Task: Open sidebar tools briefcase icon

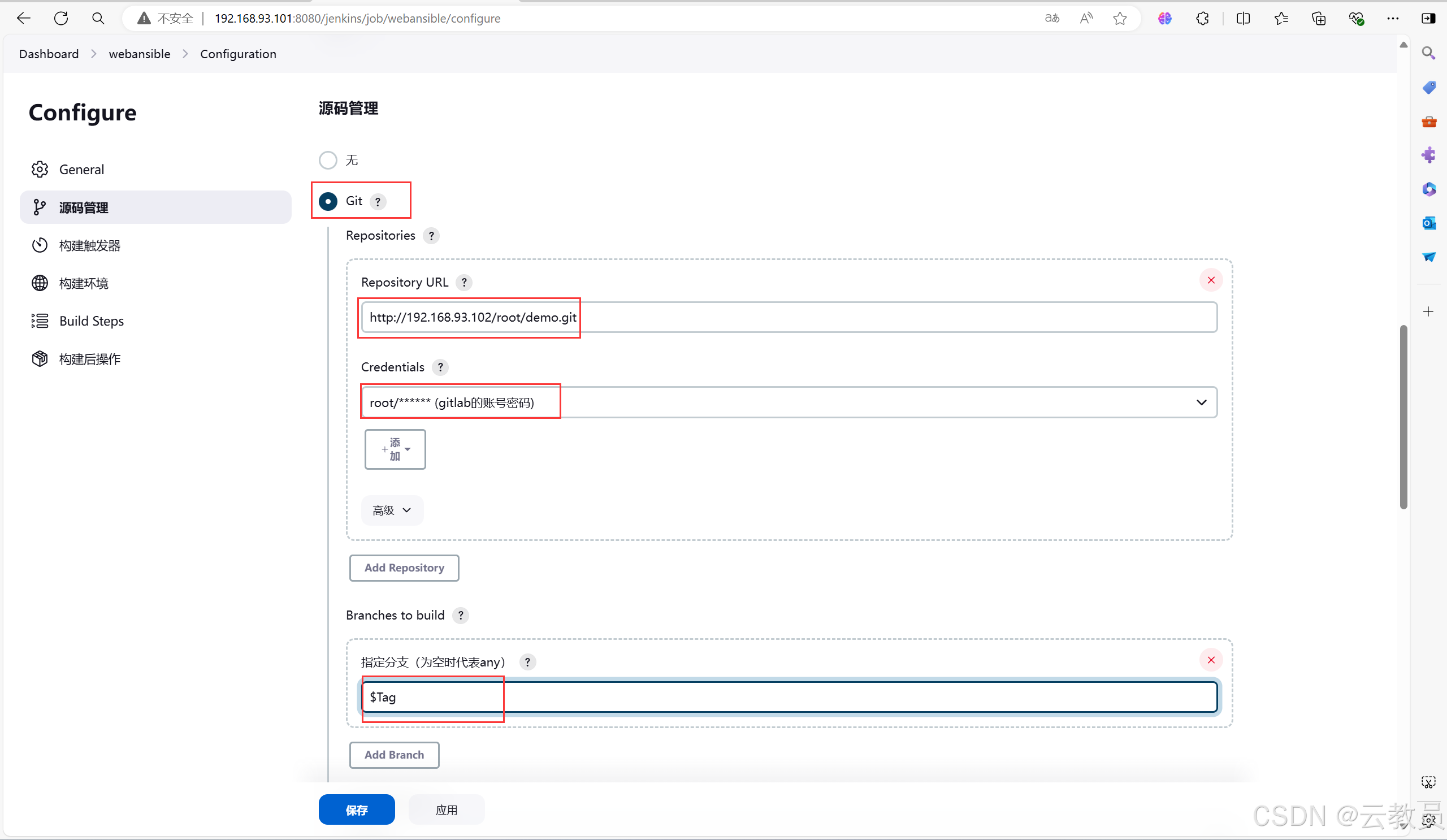Action: click(x=1428, y=121)
